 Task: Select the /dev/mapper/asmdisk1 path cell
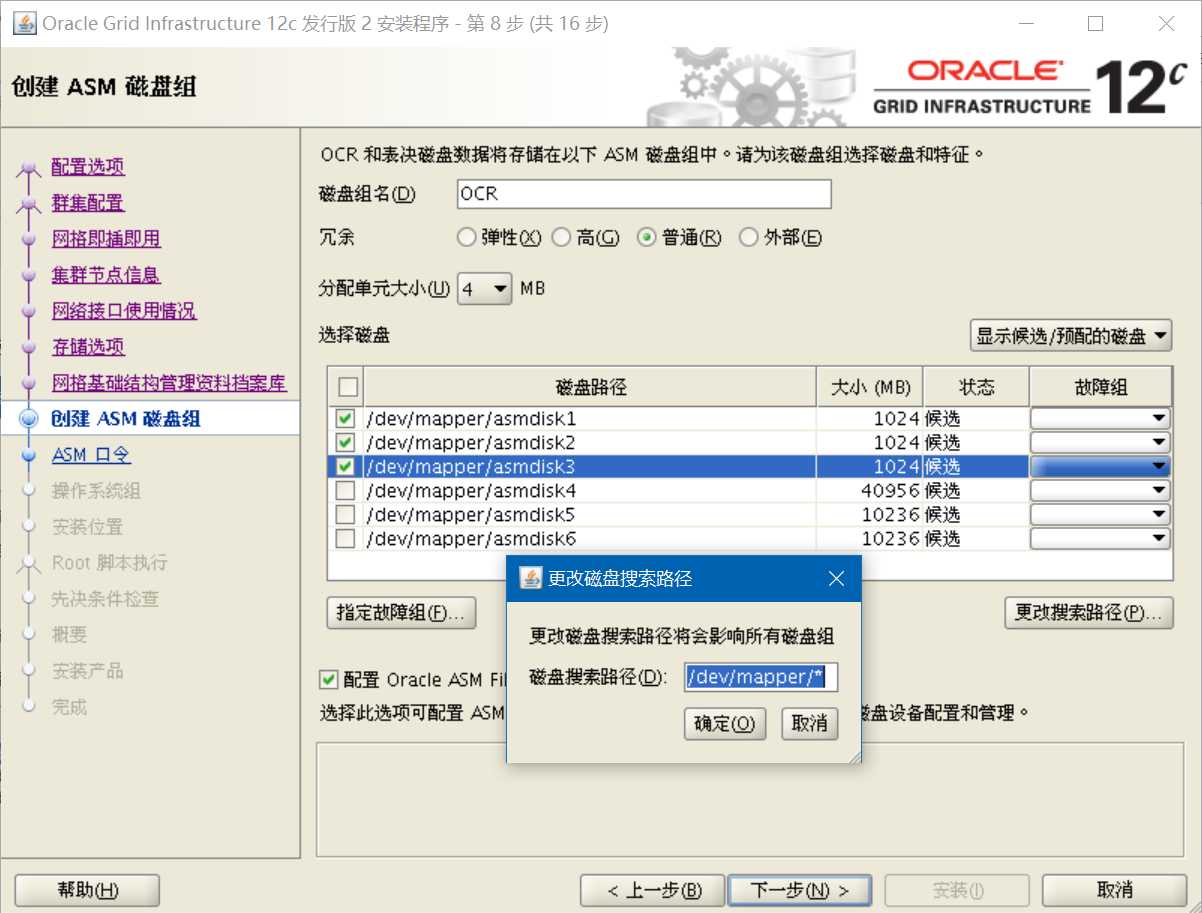(590, 418)
